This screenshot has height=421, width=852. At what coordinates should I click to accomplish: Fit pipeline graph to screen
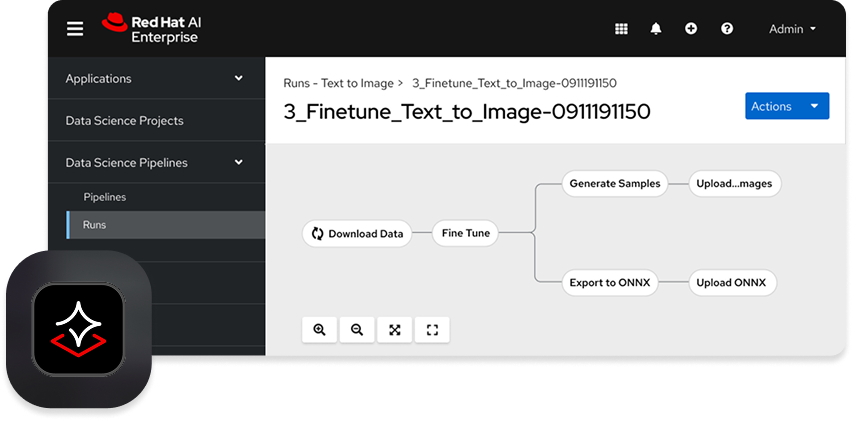click(x=394, y=330)
